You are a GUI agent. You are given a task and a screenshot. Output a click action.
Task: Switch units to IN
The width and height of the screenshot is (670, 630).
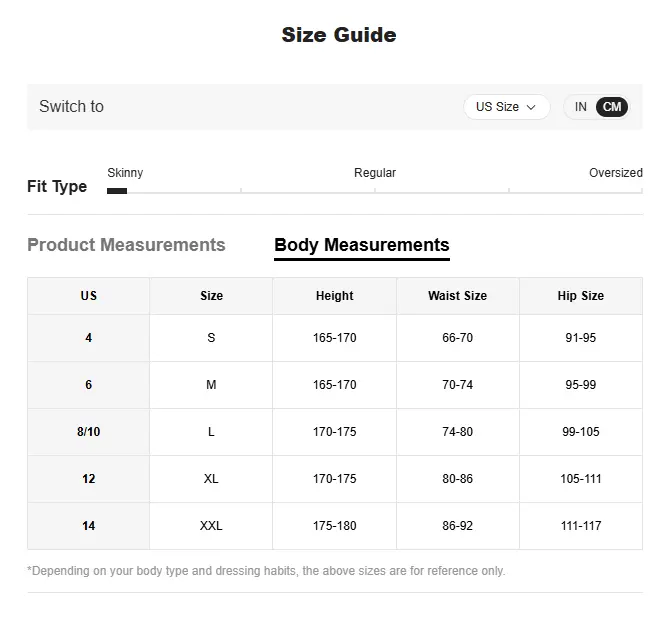(x=581, y=107)
